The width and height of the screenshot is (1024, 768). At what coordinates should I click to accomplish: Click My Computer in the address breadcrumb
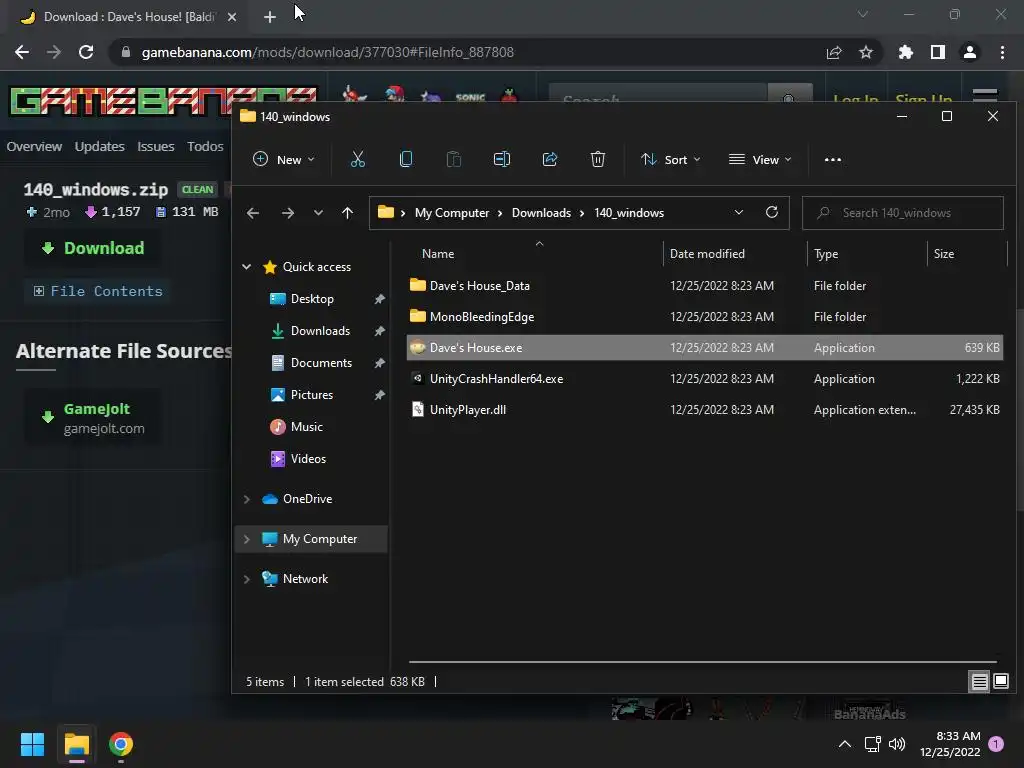click(x=452, y=213)
